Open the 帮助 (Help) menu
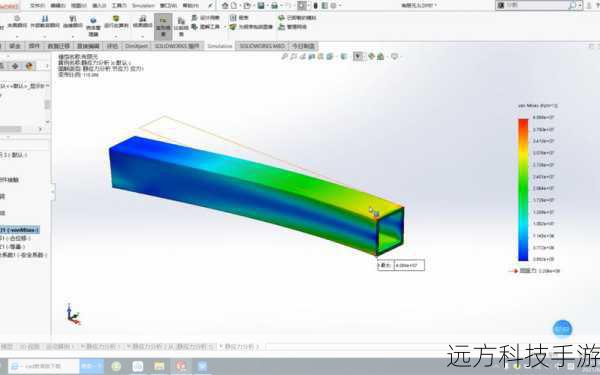 (190, 5)
